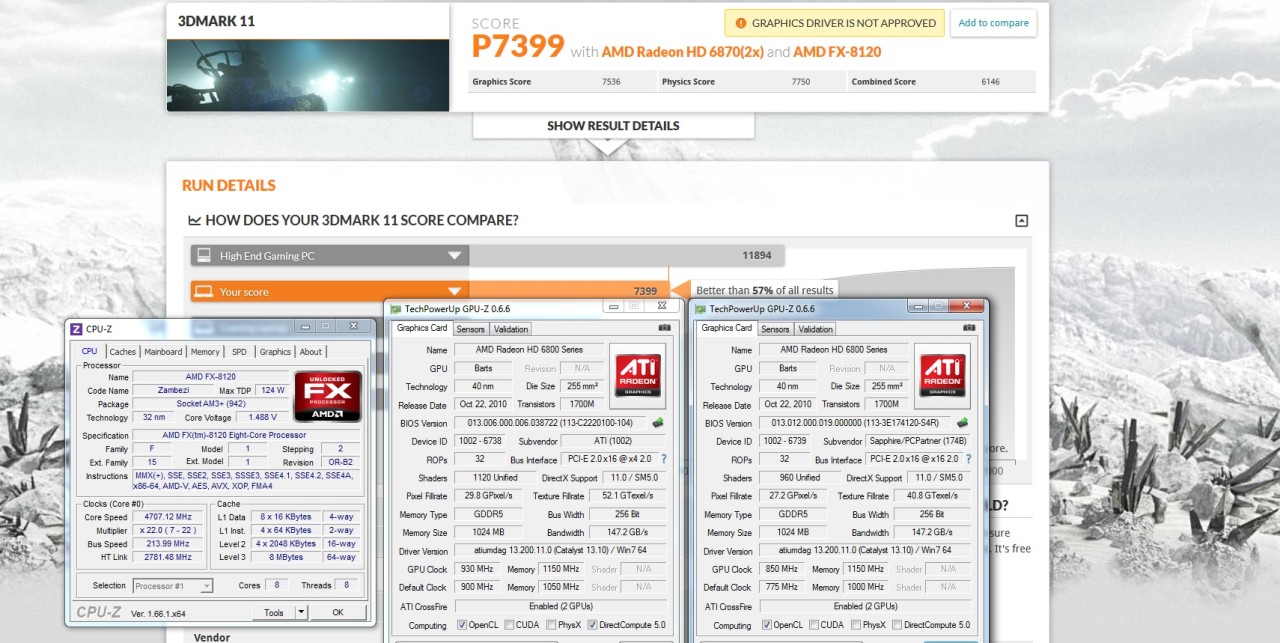Click the AMD Radeon HD 6870(2x) link
Image resolution: width=1280 pixels, height=643 pixels.
coord(682,52)
